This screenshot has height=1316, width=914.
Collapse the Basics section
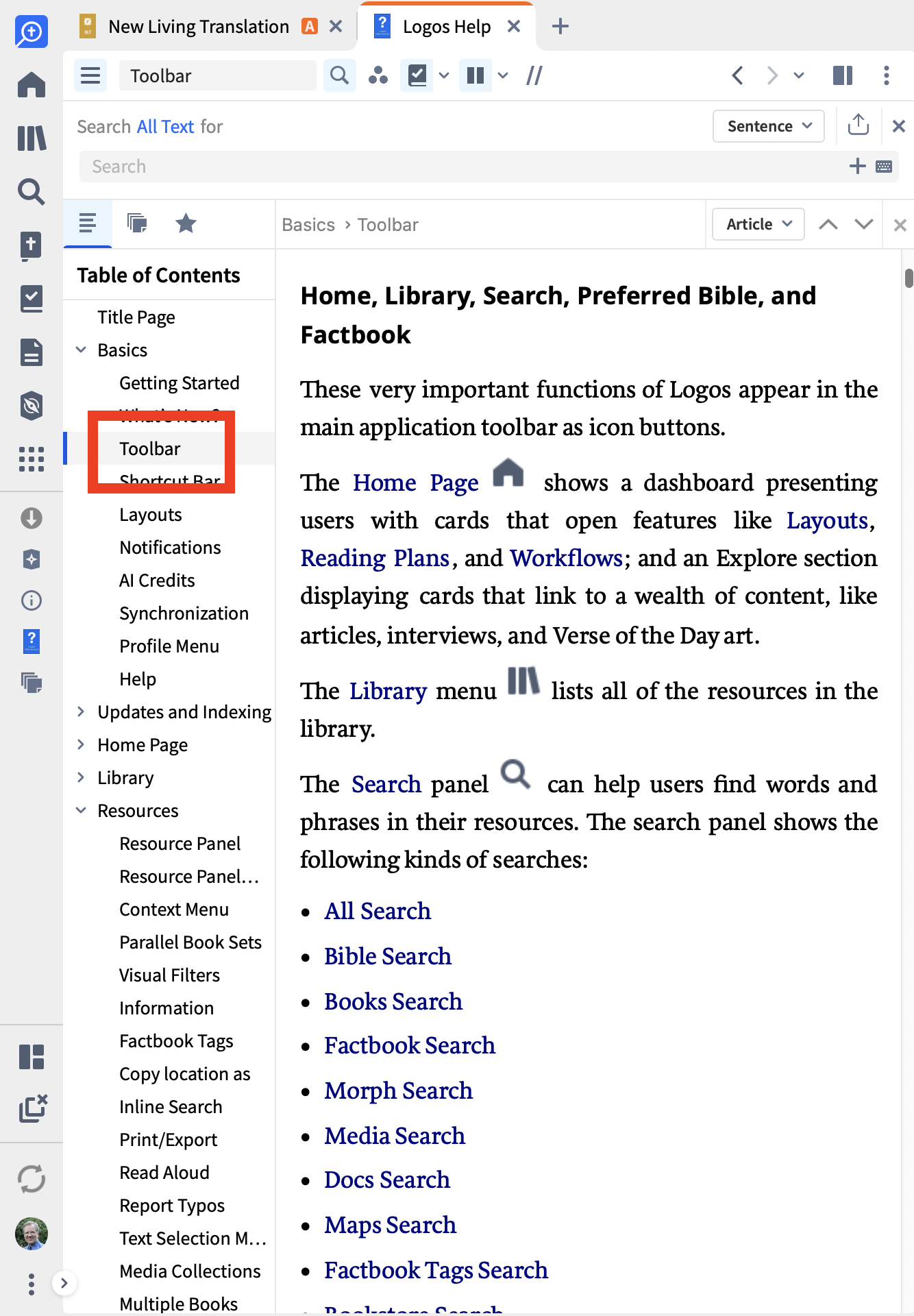(81, 350)
